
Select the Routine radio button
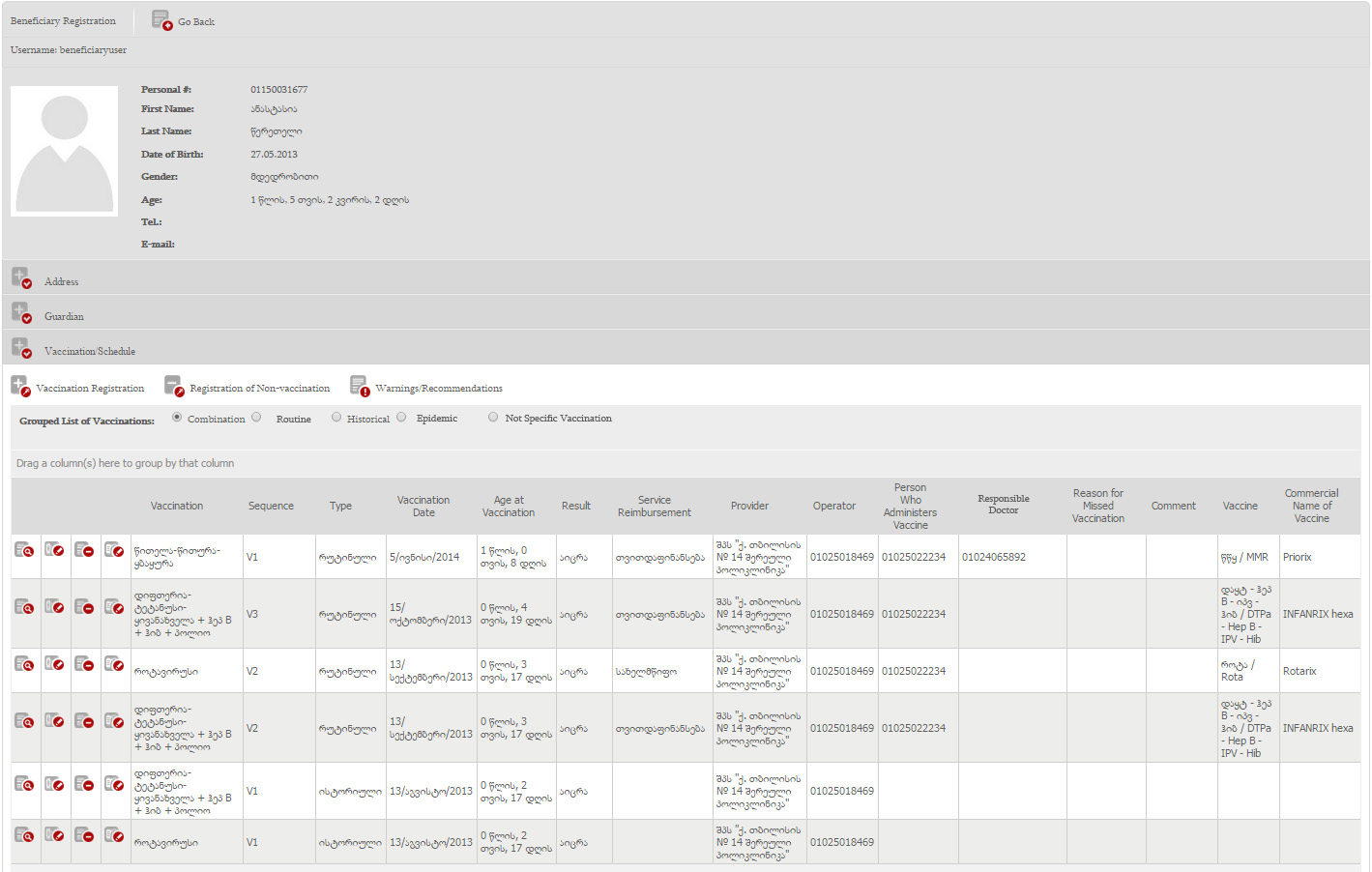click(x=257, y=418)
